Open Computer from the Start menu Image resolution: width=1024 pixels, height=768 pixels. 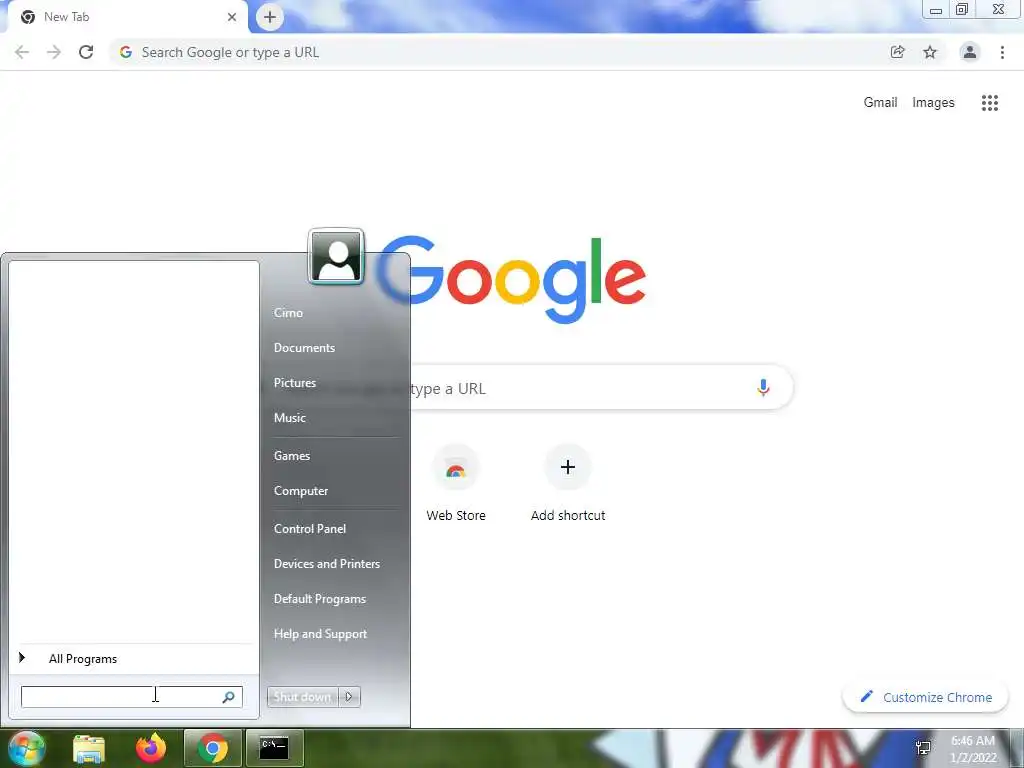[x=301, y=491]
